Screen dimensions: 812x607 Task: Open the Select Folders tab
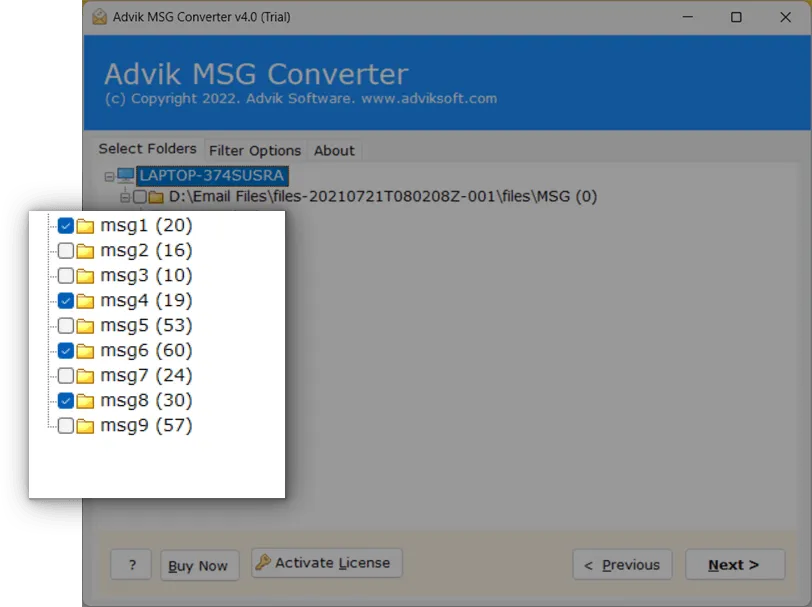pyautogui.click(x=148, y=149)
